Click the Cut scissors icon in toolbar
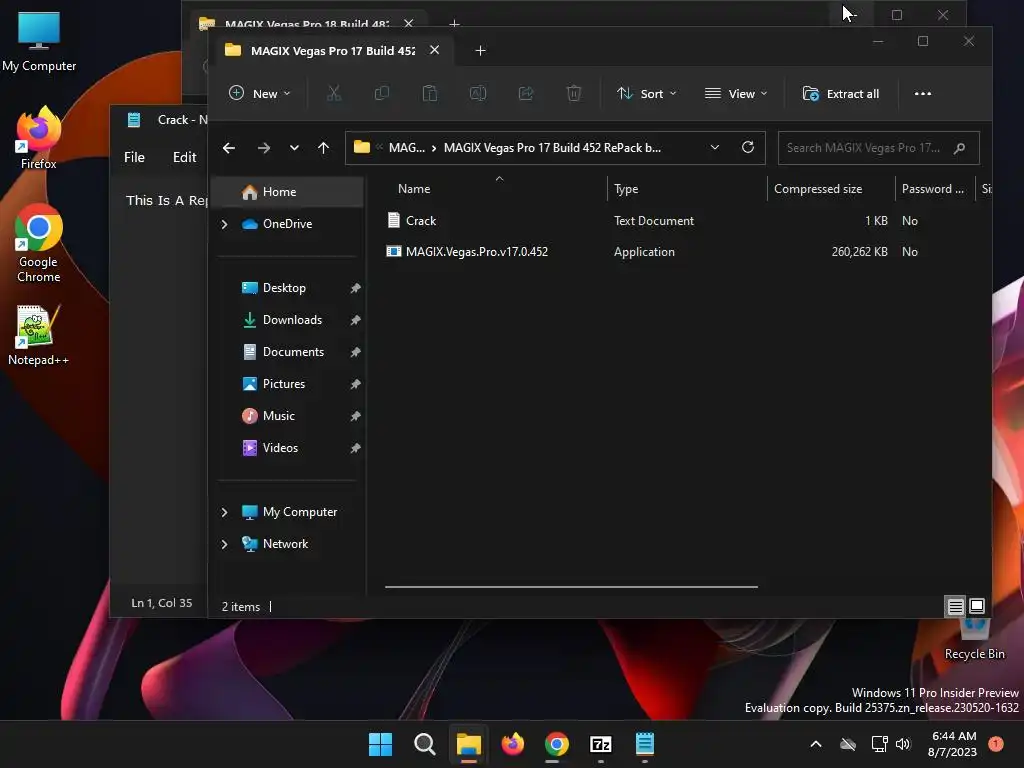This screenshot has height=768, width=1024. 334,93
